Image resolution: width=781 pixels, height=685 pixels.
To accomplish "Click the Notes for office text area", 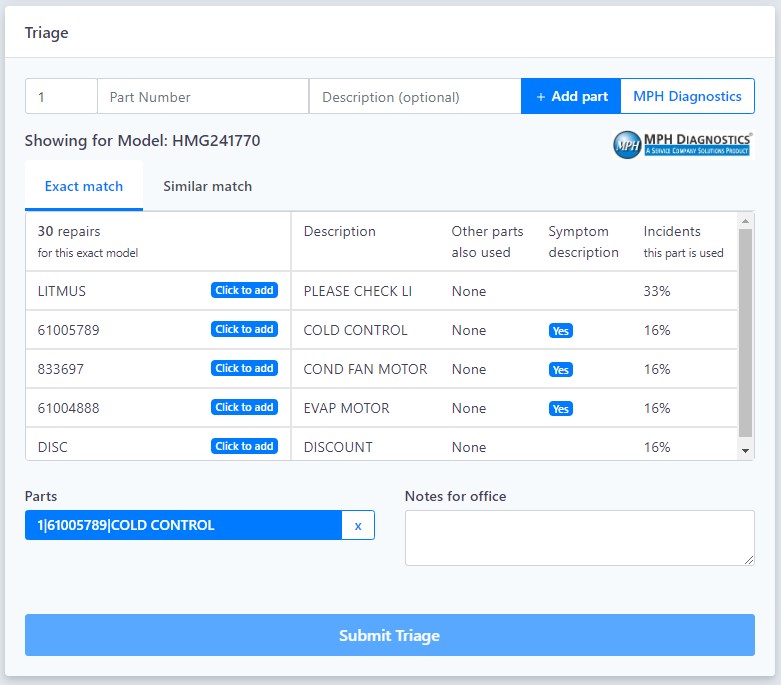I will click(579, 538).
